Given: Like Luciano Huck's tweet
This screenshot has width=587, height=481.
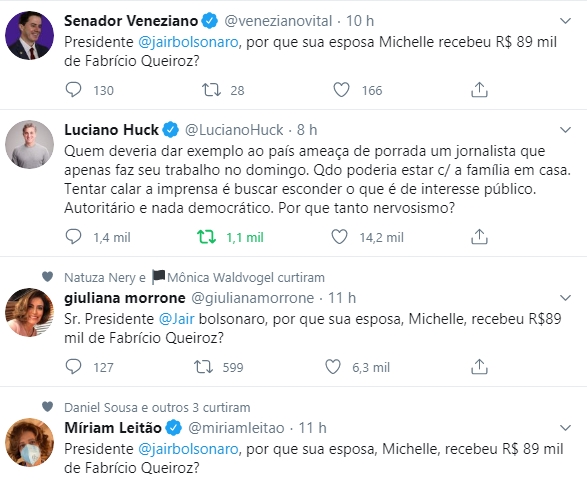Looking at the screenshot, I should [340, 237].
